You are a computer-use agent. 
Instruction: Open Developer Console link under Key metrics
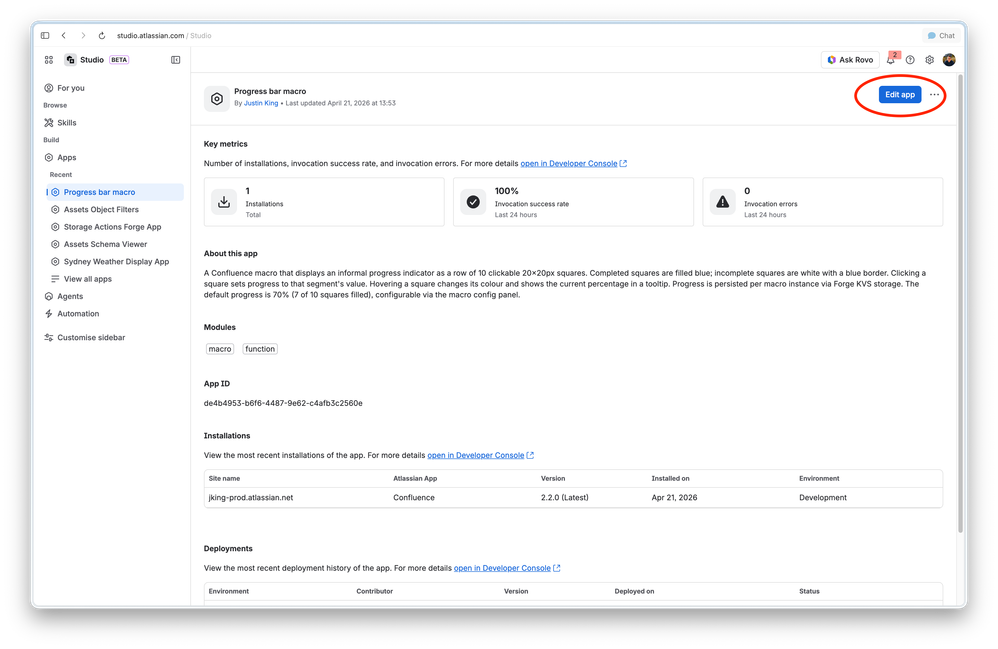click(573, 164)
